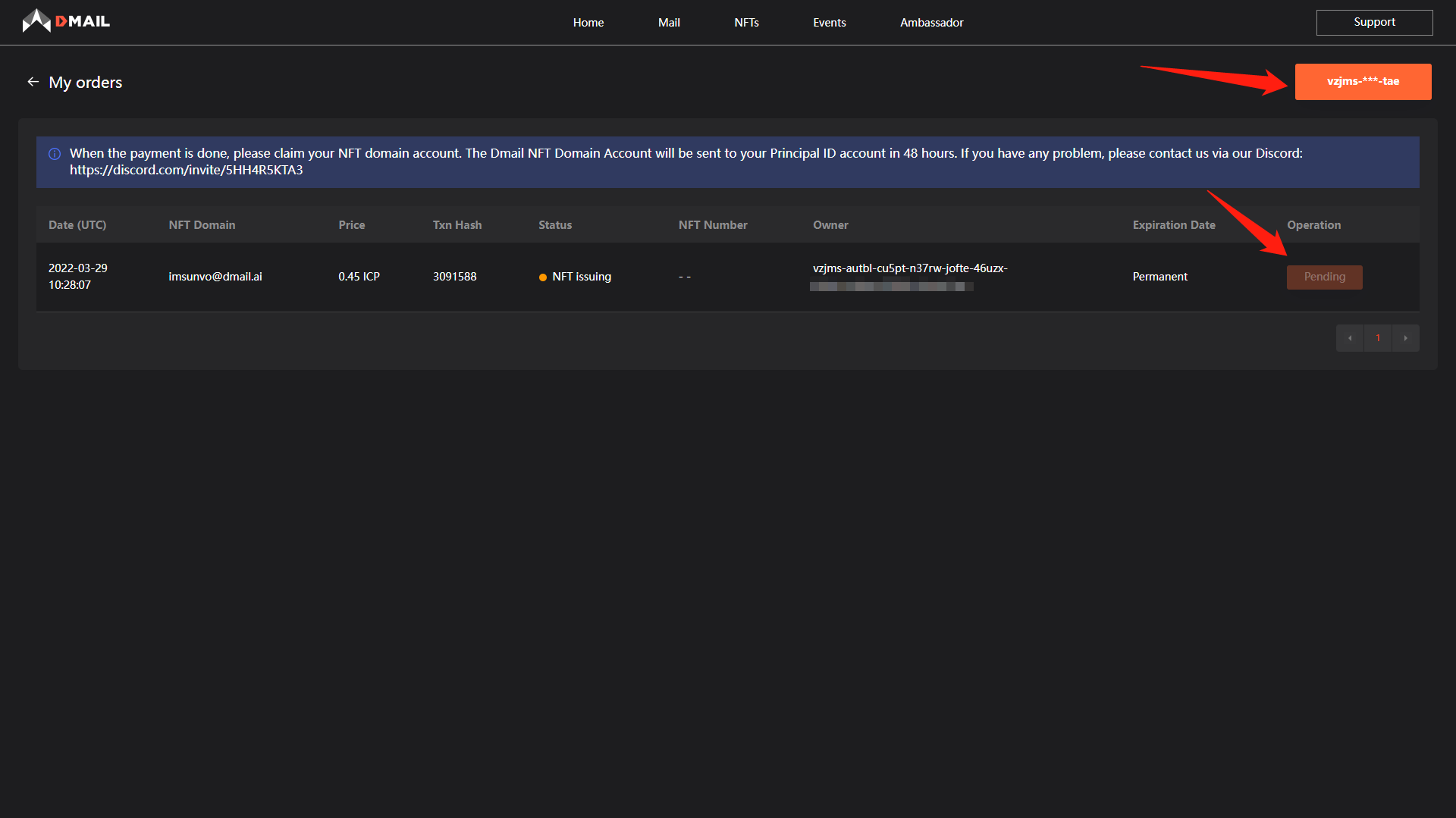Select page 1 in pagination
Viewport: 1456px width, 818px height.
(x=1378, y=338)
